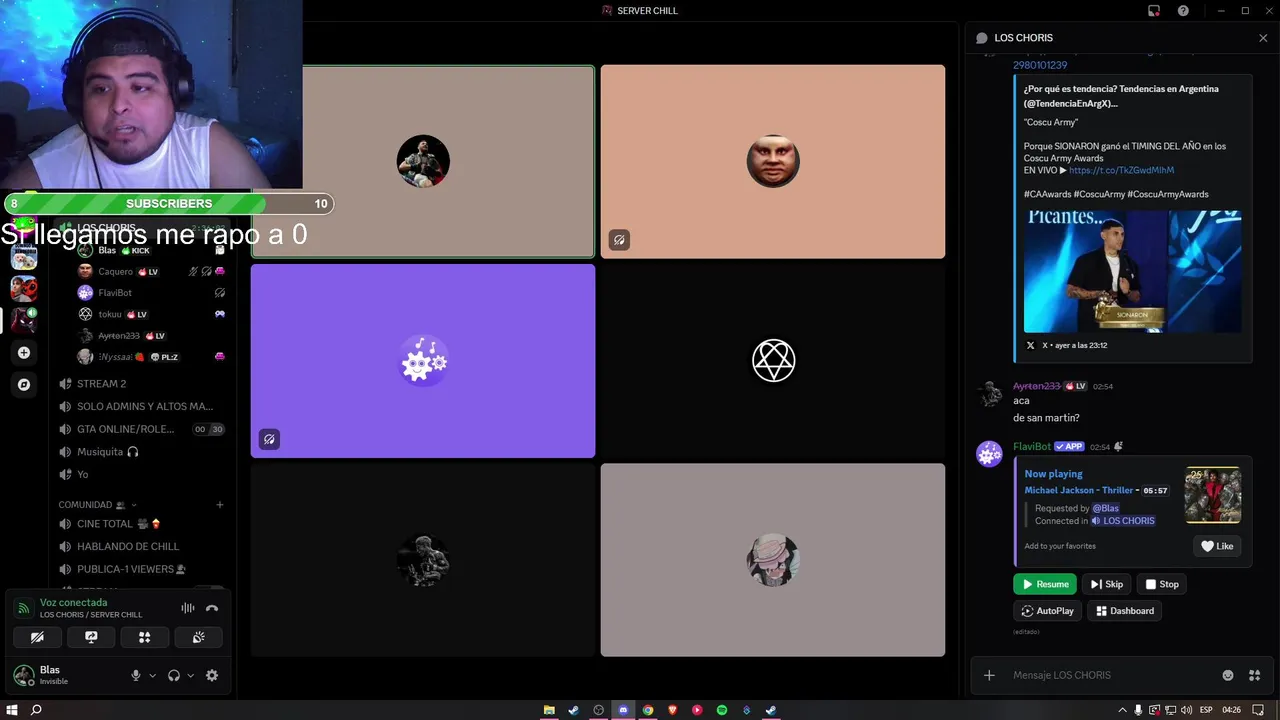Screen dimensions: 1280x720
Task: Click the @Blas mention in embed
Action: click(x=1106, y=508)
